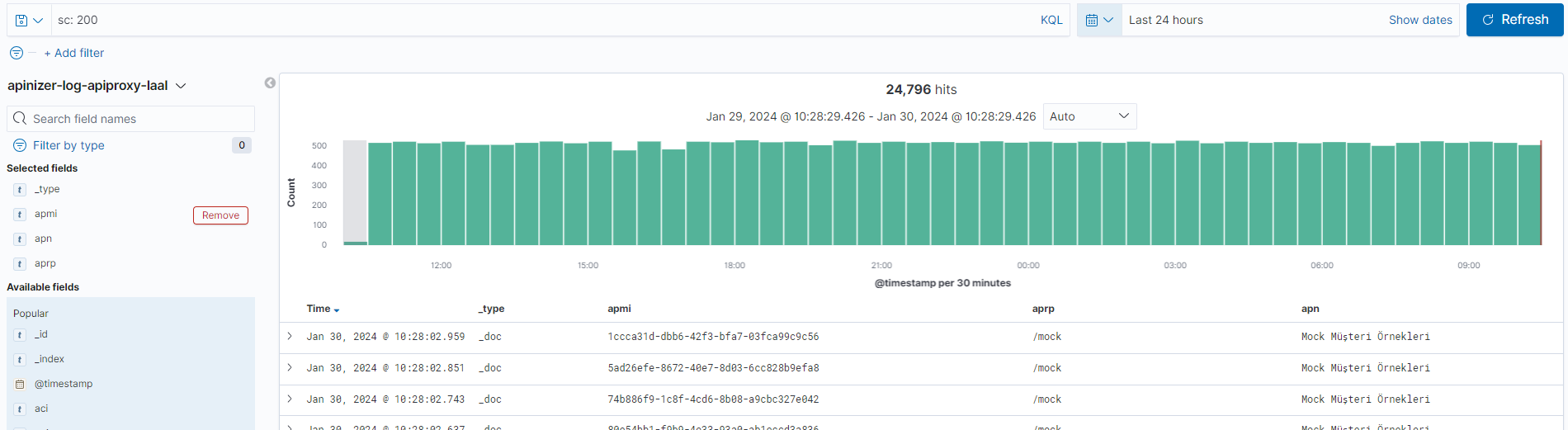The image size is (1568, 430).
Task: Click the _type field type icon
Action: (x=20, y=190)
